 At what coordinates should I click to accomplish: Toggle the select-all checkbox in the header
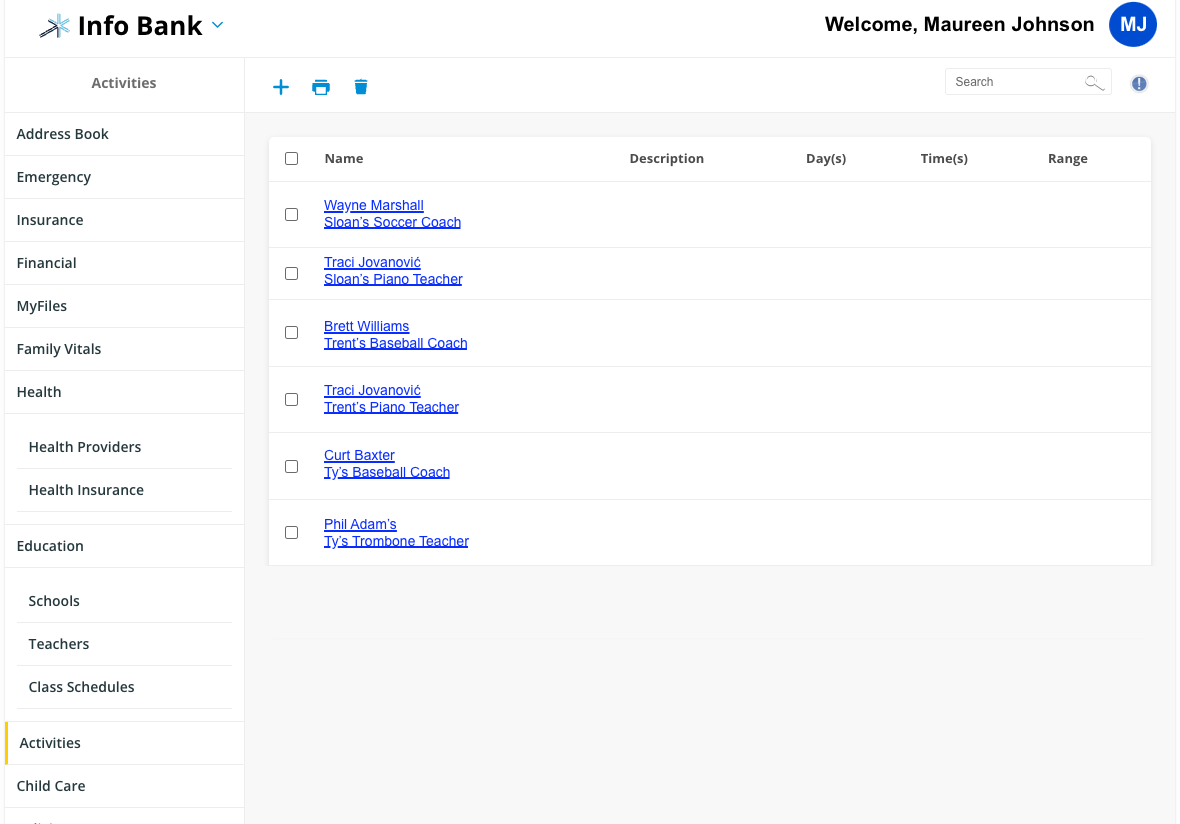[x=291, y=159]
